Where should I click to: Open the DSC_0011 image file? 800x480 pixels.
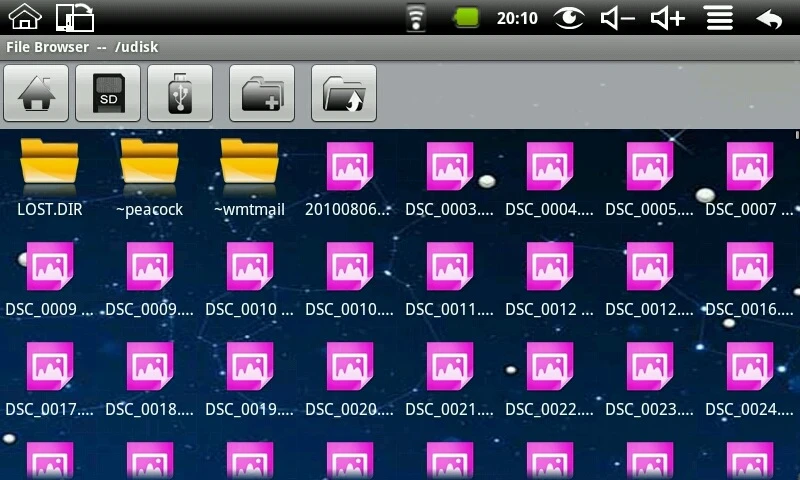(449, 280)
